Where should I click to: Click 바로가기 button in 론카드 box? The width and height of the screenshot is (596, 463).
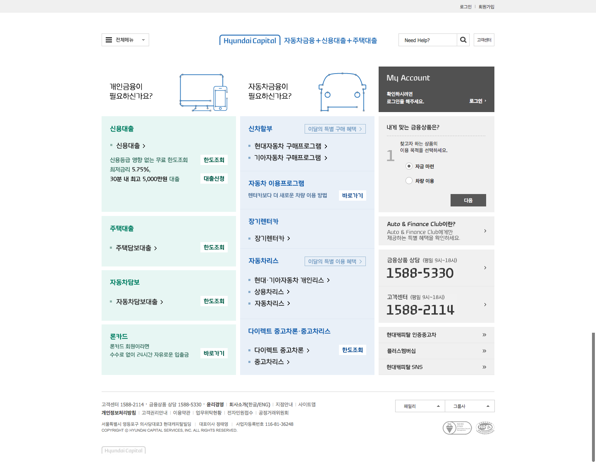[x=214, y=354]
